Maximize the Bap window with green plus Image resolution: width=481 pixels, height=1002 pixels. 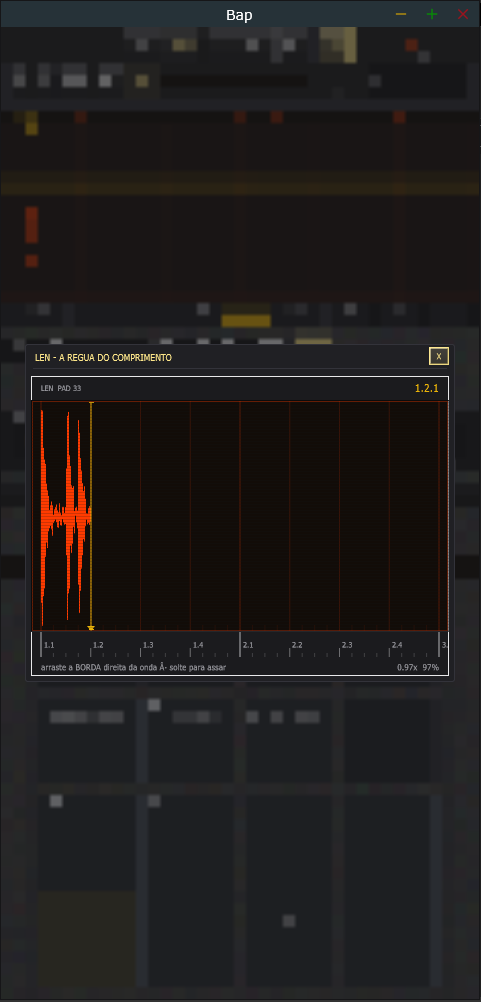pos(432,14)
